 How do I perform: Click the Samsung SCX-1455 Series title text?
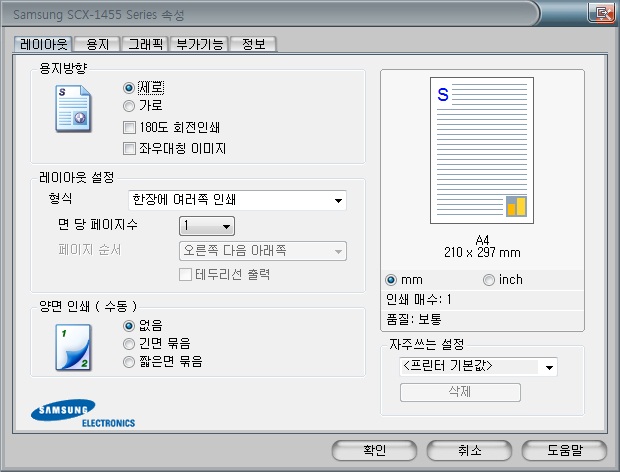(99, 15)
